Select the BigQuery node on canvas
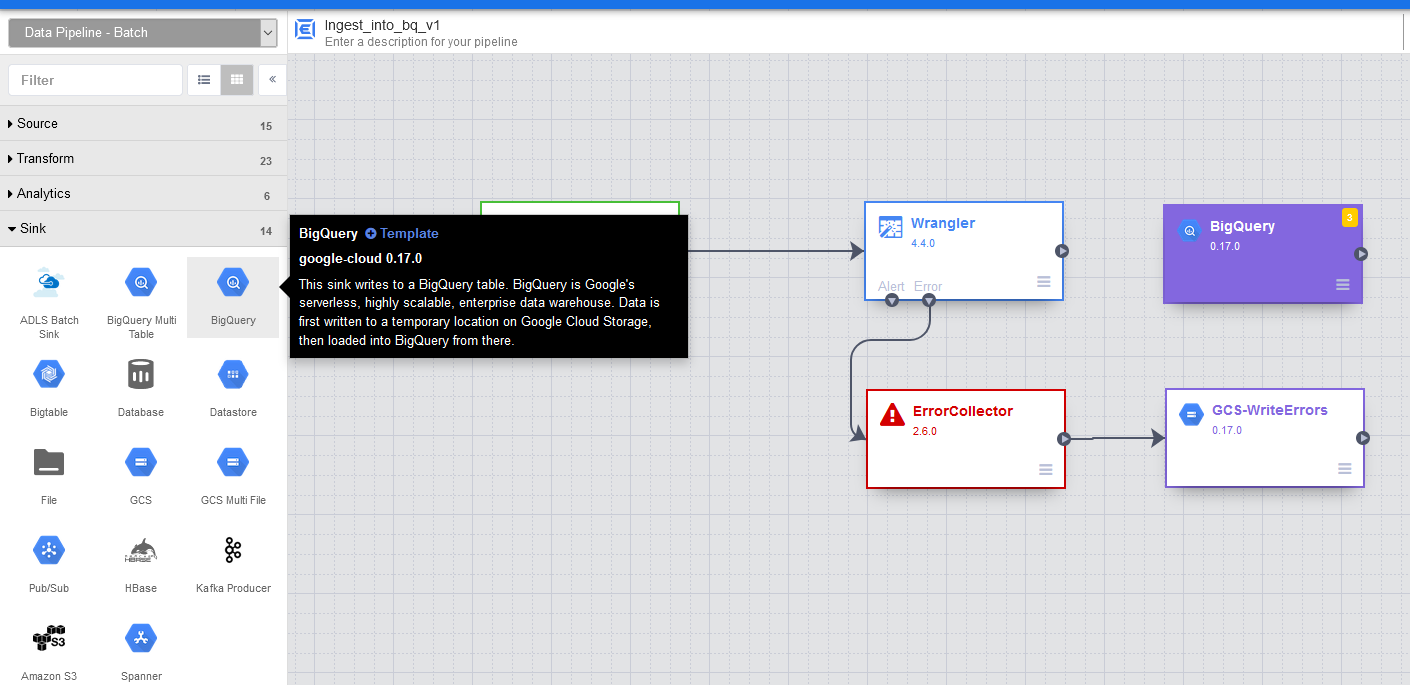This screenshot has width=1410, height=685. pyautogui.click(x=1263, y=254)
